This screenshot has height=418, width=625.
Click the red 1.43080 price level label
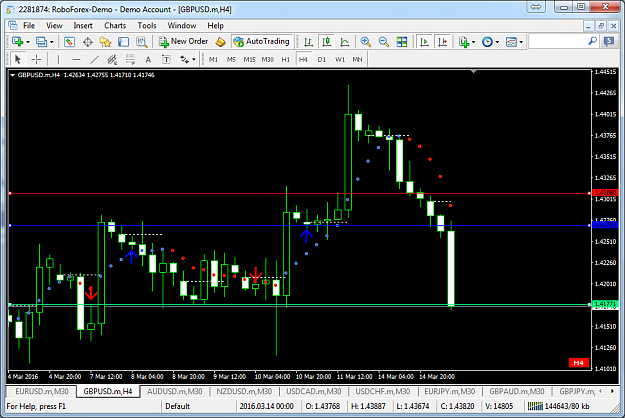(x=605, y=193)
